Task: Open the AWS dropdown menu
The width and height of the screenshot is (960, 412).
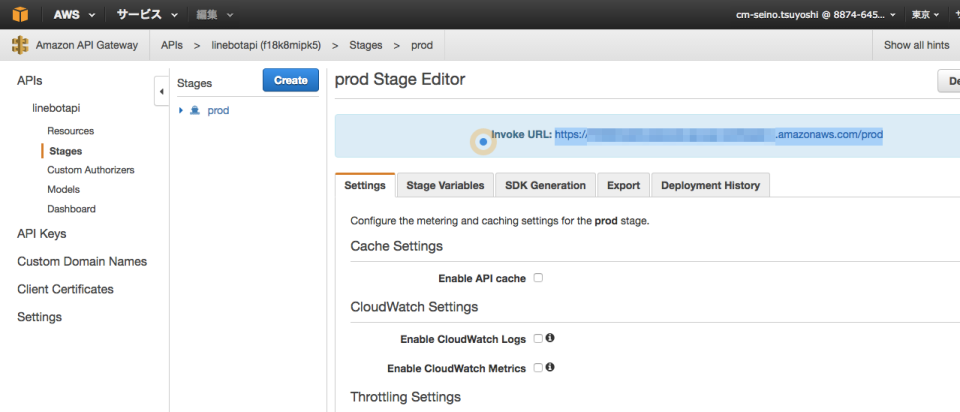Action: (x=74, y=15)
